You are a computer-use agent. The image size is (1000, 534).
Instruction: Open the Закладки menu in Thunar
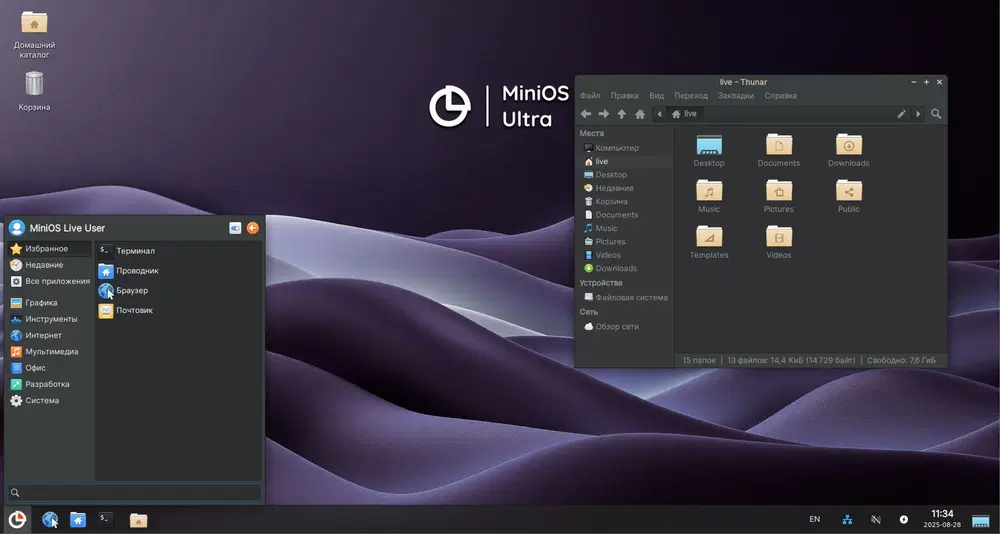click(736, 96)
